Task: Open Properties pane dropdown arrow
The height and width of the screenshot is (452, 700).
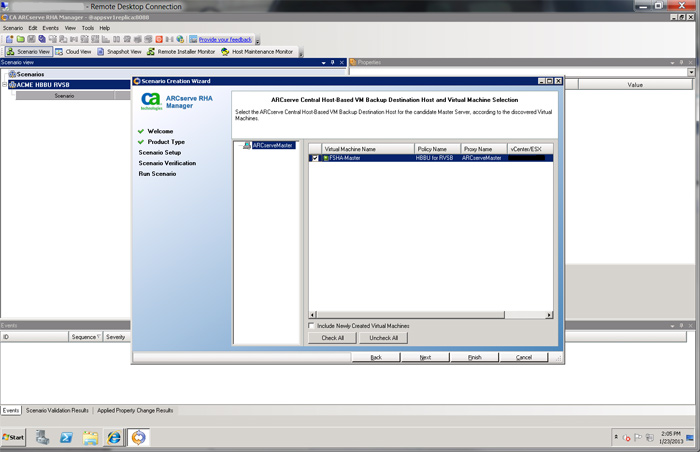Action: (x=672, y=63)
